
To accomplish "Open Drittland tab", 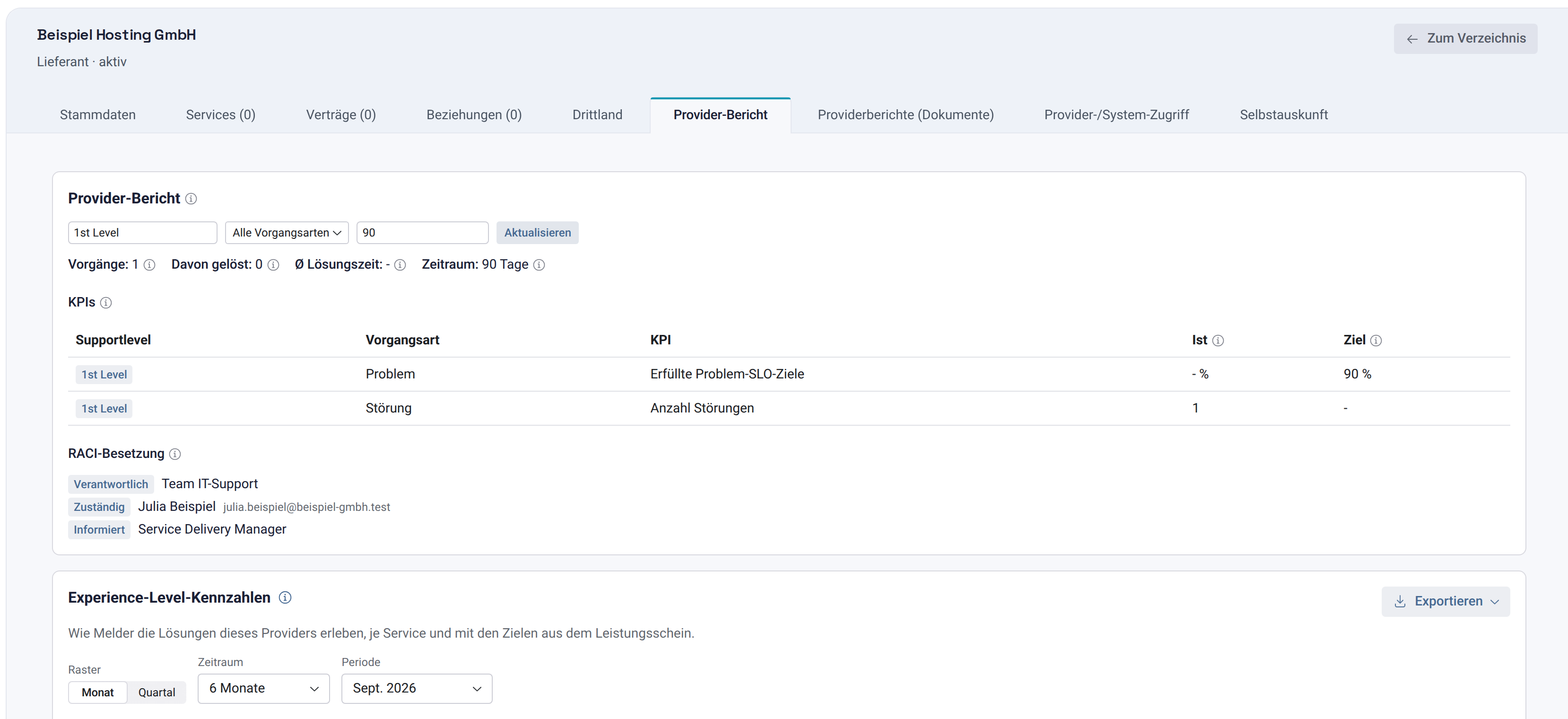I will tap(597, 114).
